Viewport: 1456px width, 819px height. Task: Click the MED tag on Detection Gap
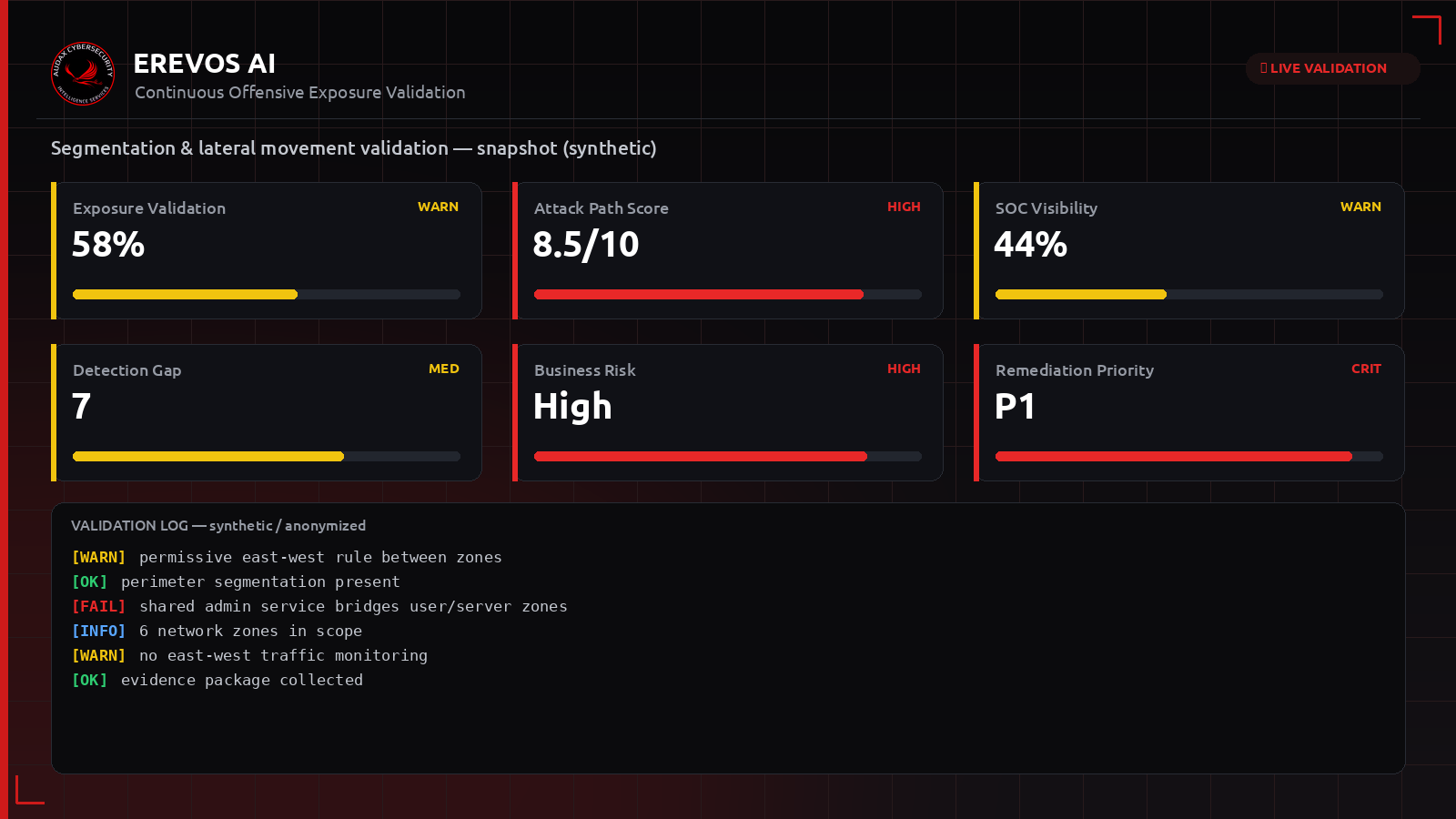444,369
